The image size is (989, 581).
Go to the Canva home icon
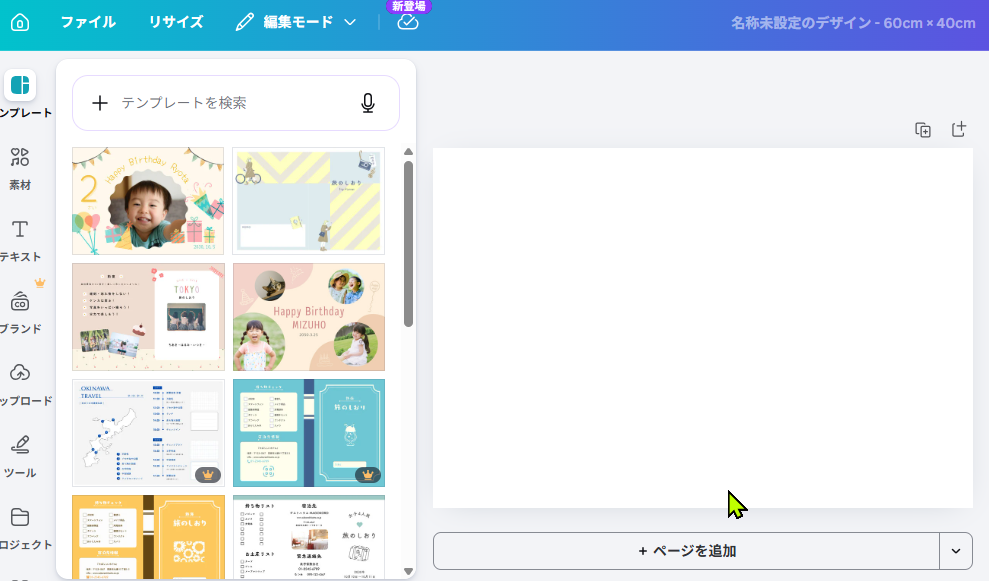click(x=20, y=23)
